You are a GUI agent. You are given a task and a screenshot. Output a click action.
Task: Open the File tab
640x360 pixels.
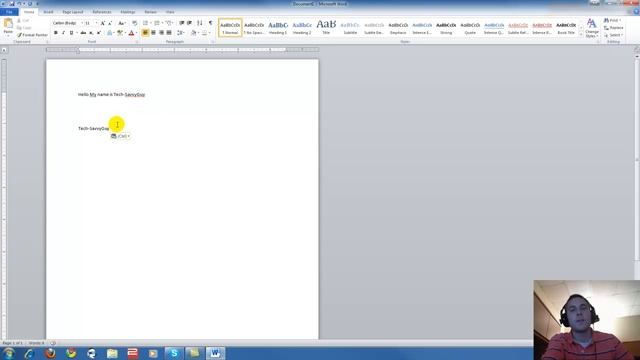(9, 12)
